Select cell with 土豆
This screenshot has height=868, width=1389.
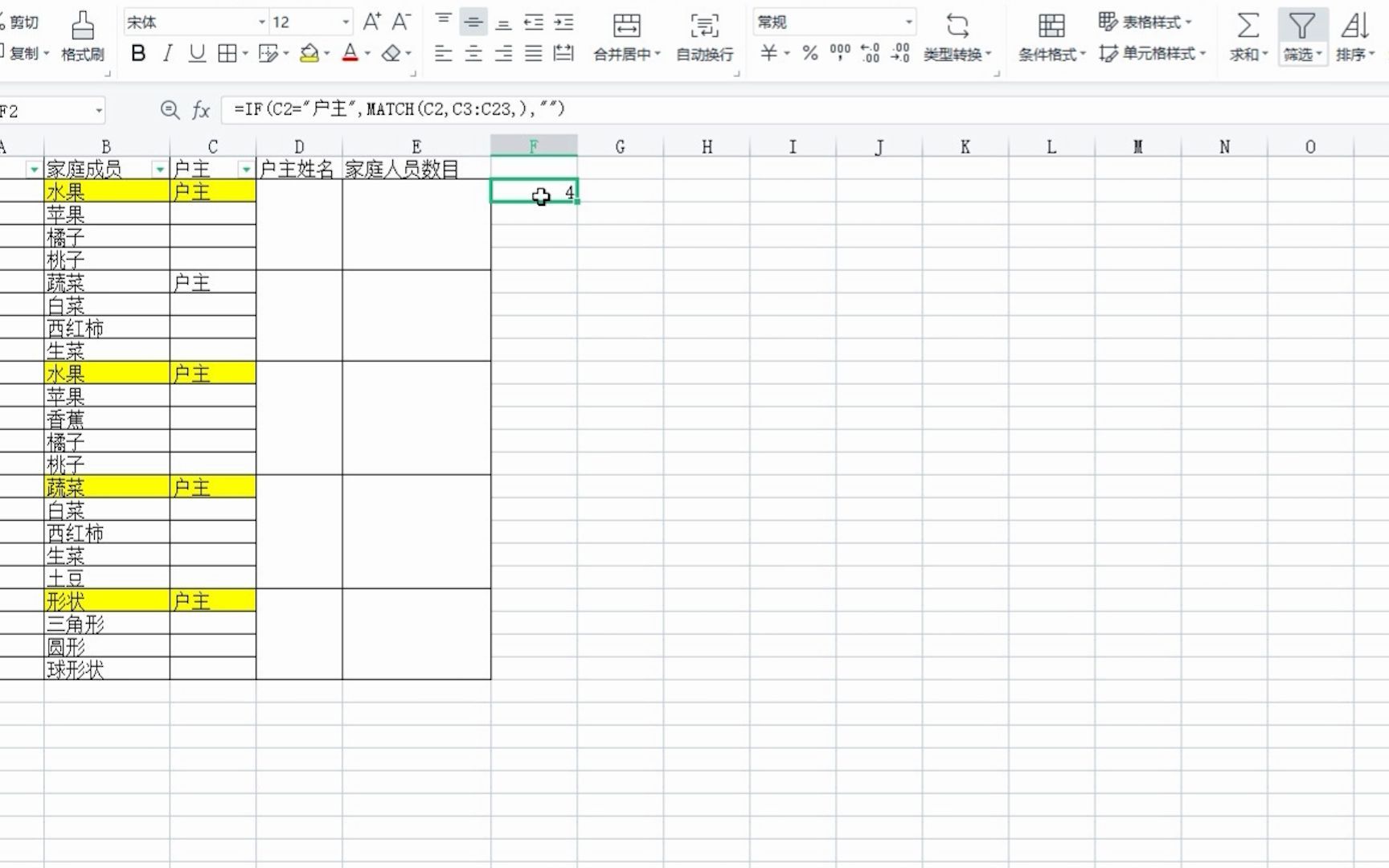tap(107, 578)
